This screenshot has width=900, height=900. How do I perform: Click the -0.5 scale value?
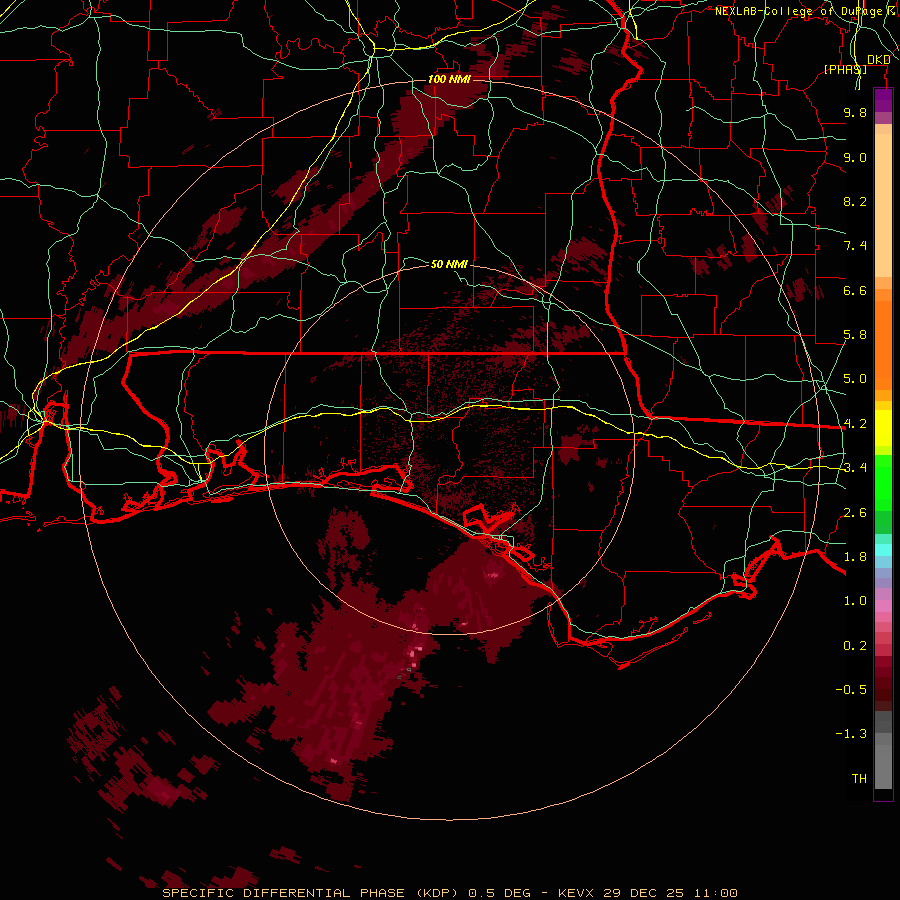(x=851, y=690)
